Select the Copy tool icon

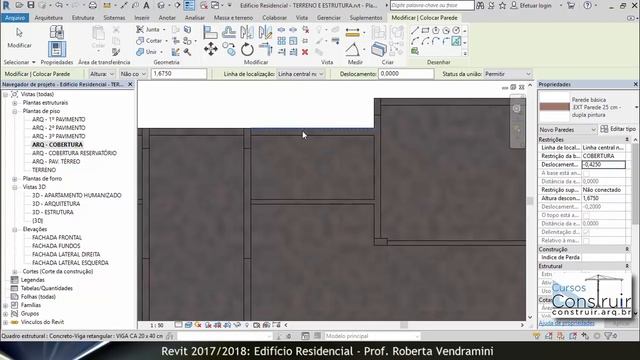coord(229,50)
